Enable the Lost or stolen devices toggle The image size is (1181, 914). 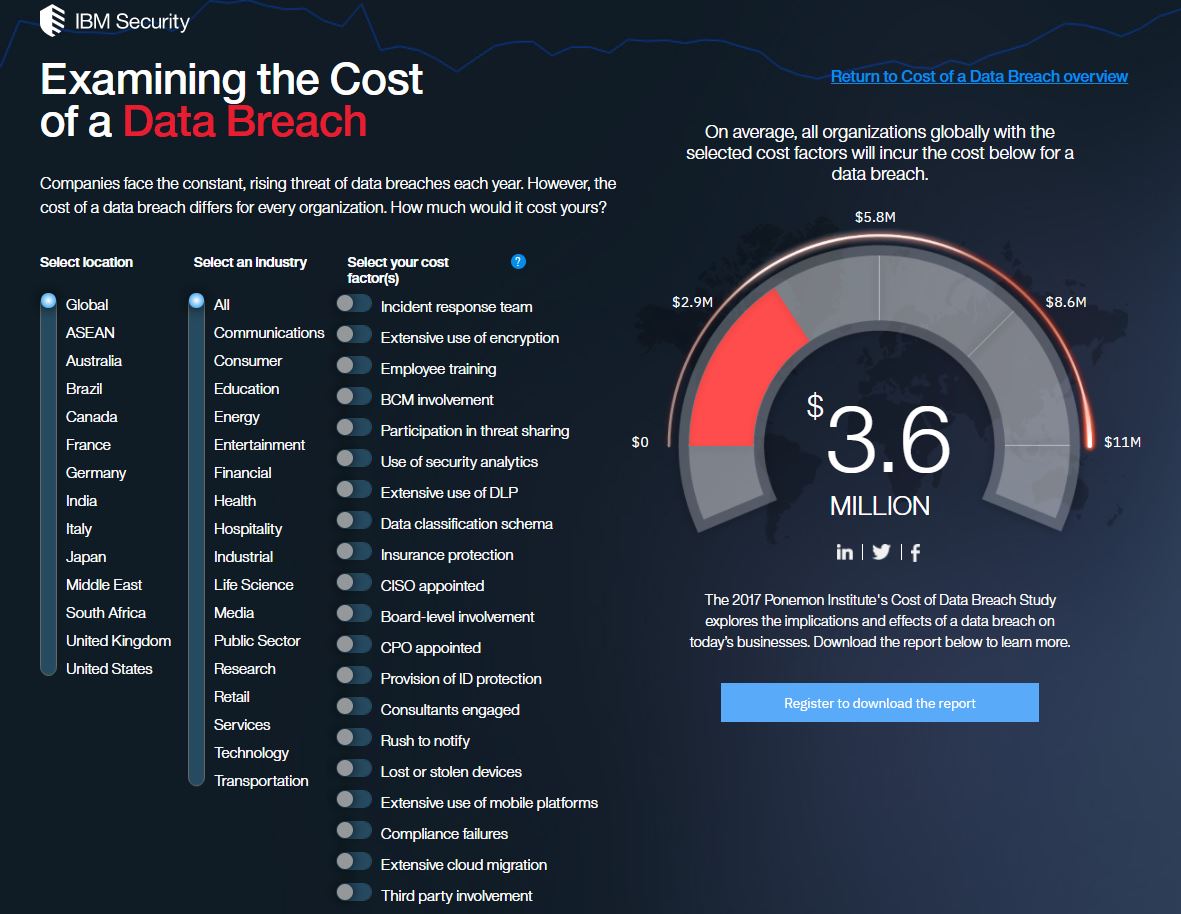354,769
